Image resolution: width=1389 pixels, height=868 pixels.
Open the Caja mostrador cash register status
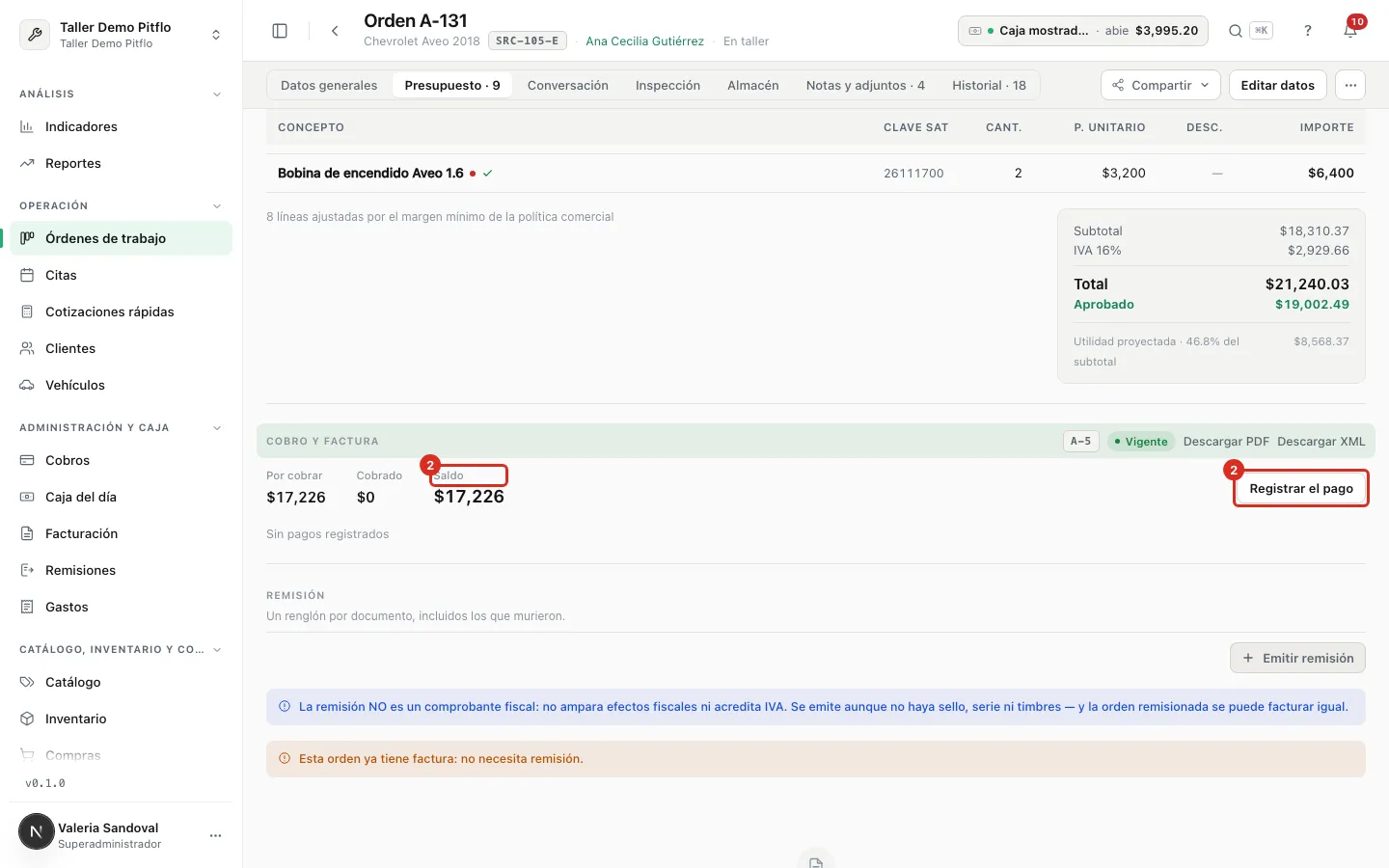click(x=1083, y=31)
